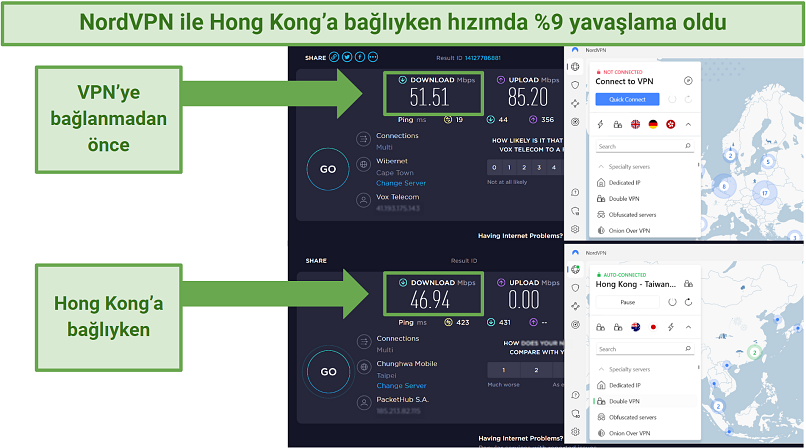
Task: Connect to the Hong Kong flag shortcut
Action: pos(670,124)
